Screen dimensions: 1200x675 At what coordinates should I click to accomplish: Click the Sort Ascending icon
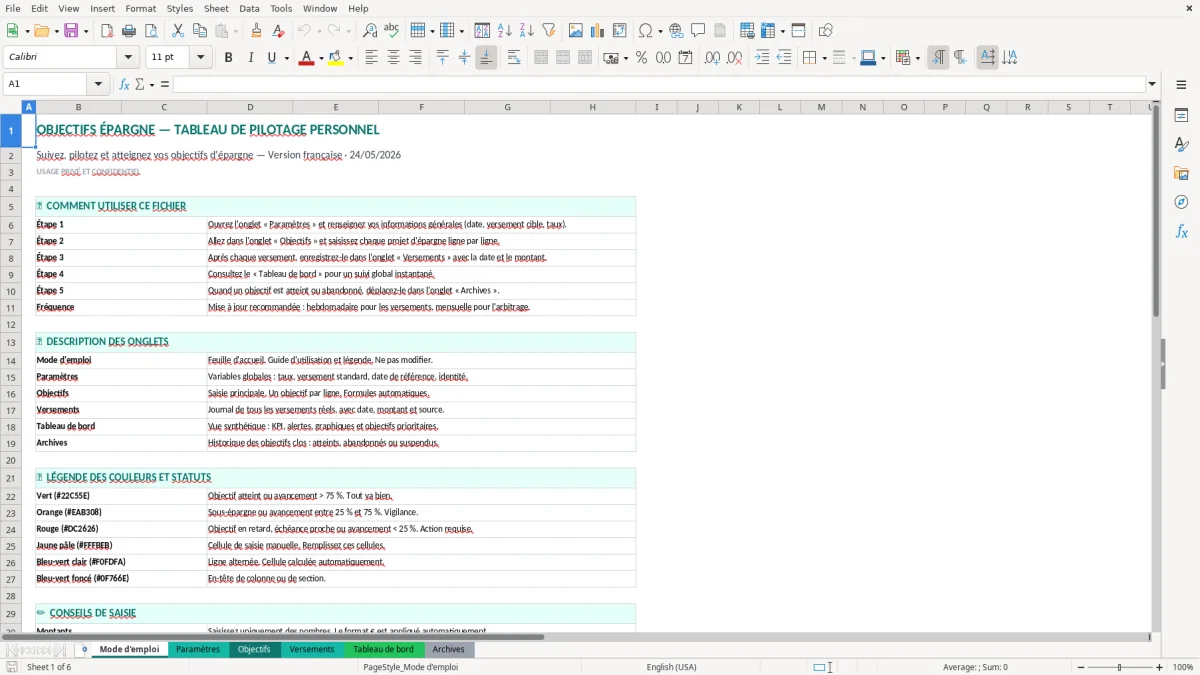[505, 31]
